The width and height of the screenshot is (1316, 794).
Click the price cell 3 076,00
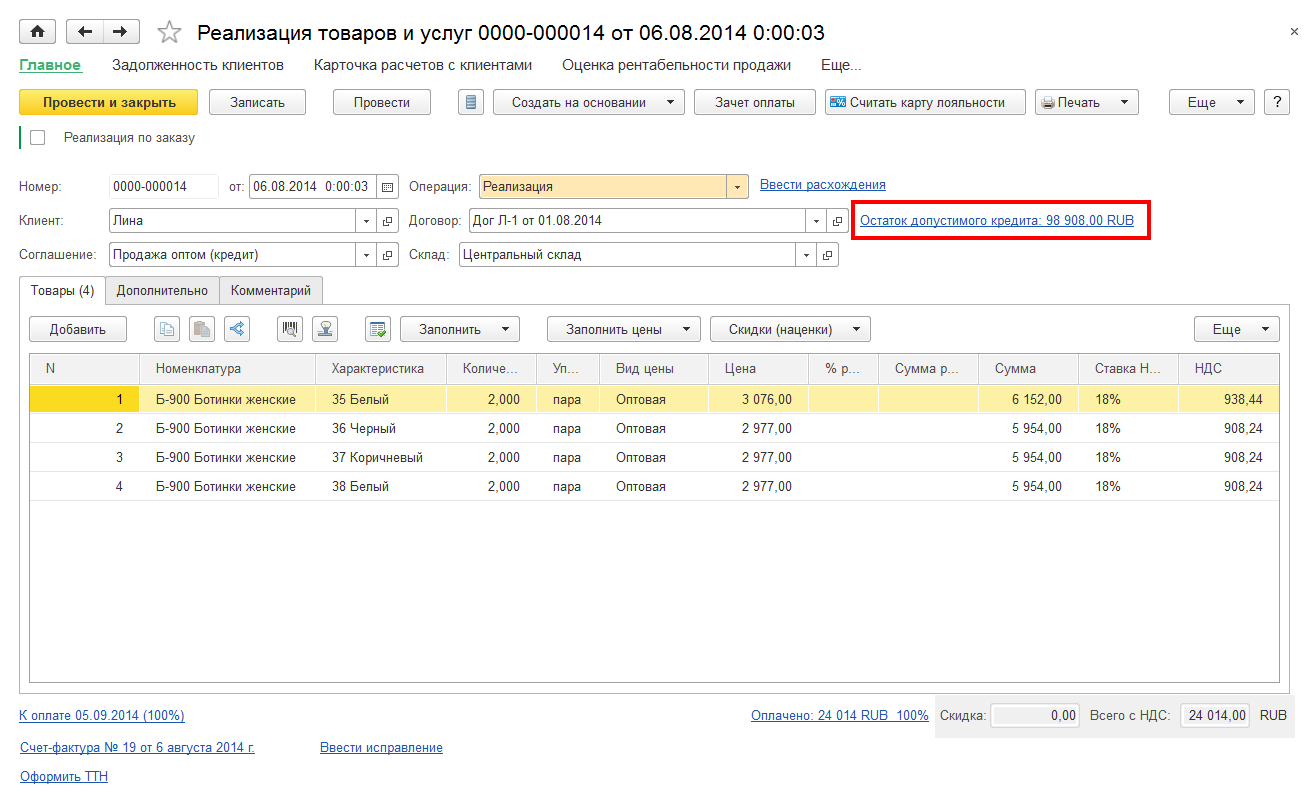[758, 399]
